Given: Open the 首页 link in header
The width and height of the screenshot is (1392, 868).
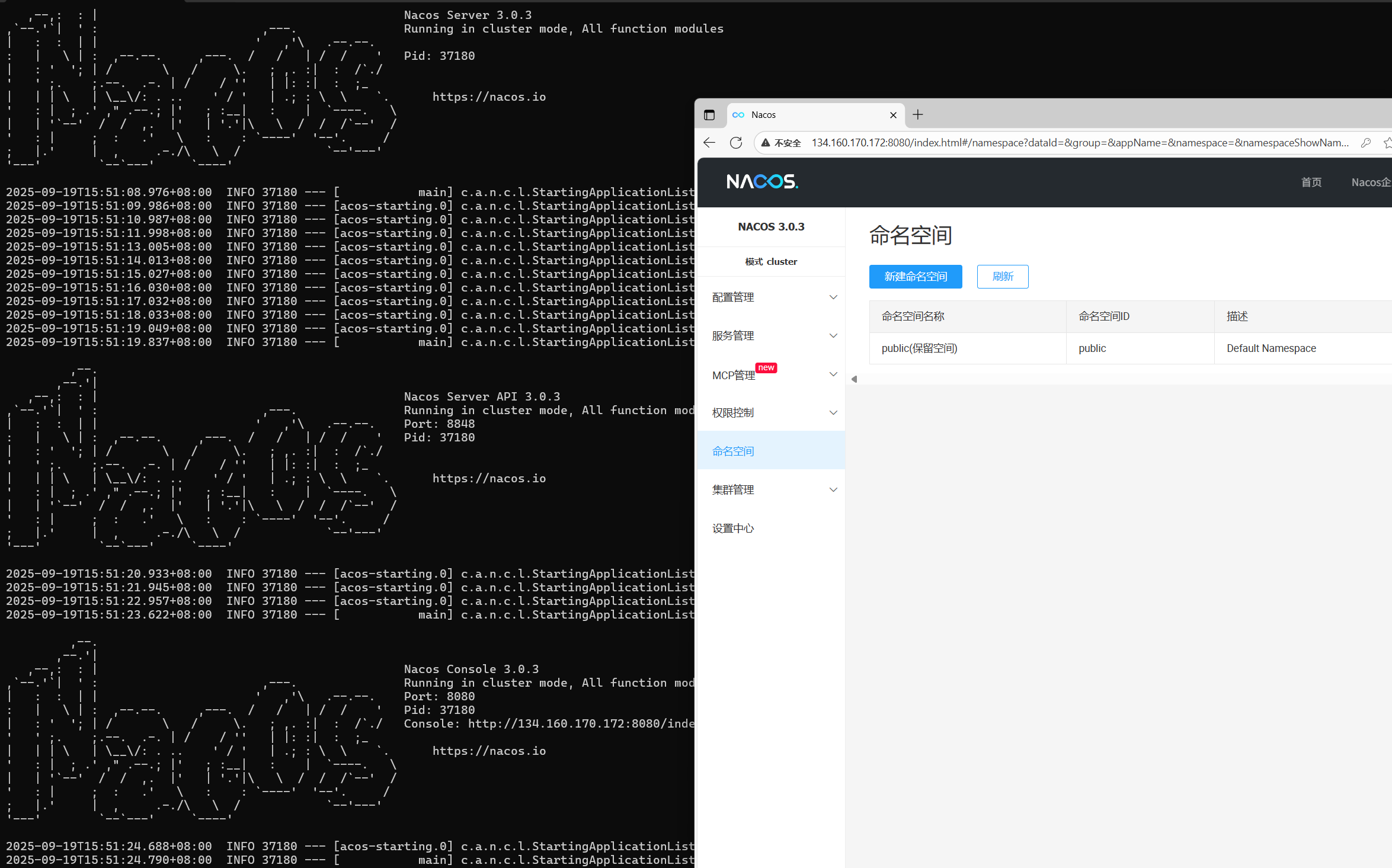Looking at the screenshot, I should pos(1311,182).
